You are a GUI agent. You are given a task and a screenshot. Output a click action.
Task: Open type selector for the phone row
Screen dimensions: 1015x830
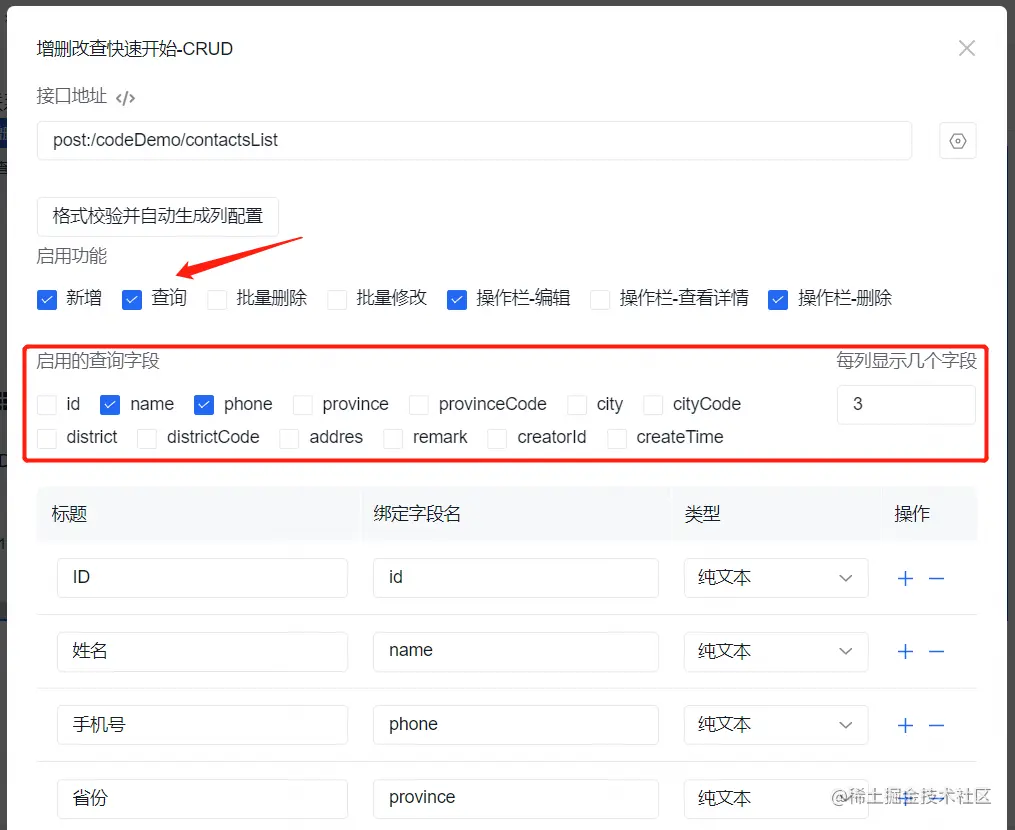(x=776, y=725)
